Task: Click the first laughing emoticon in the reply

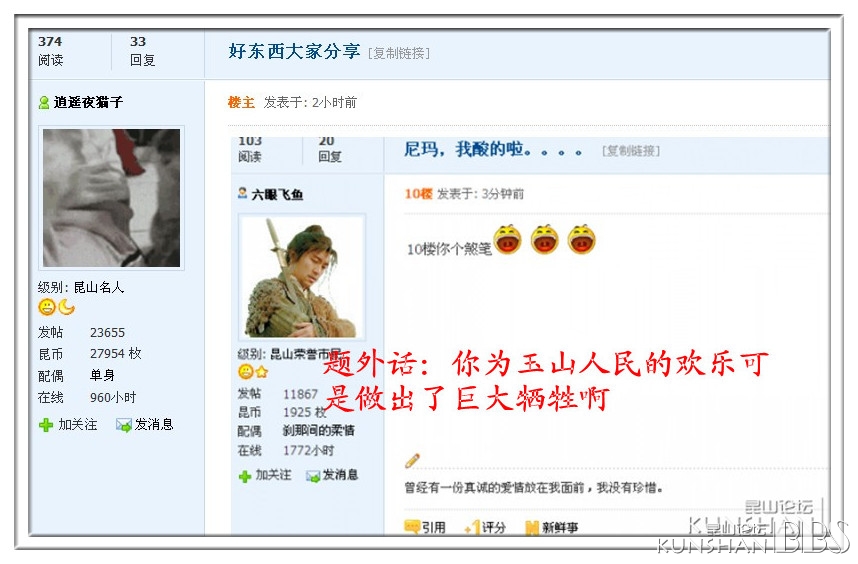Action: tap(507, 240)
